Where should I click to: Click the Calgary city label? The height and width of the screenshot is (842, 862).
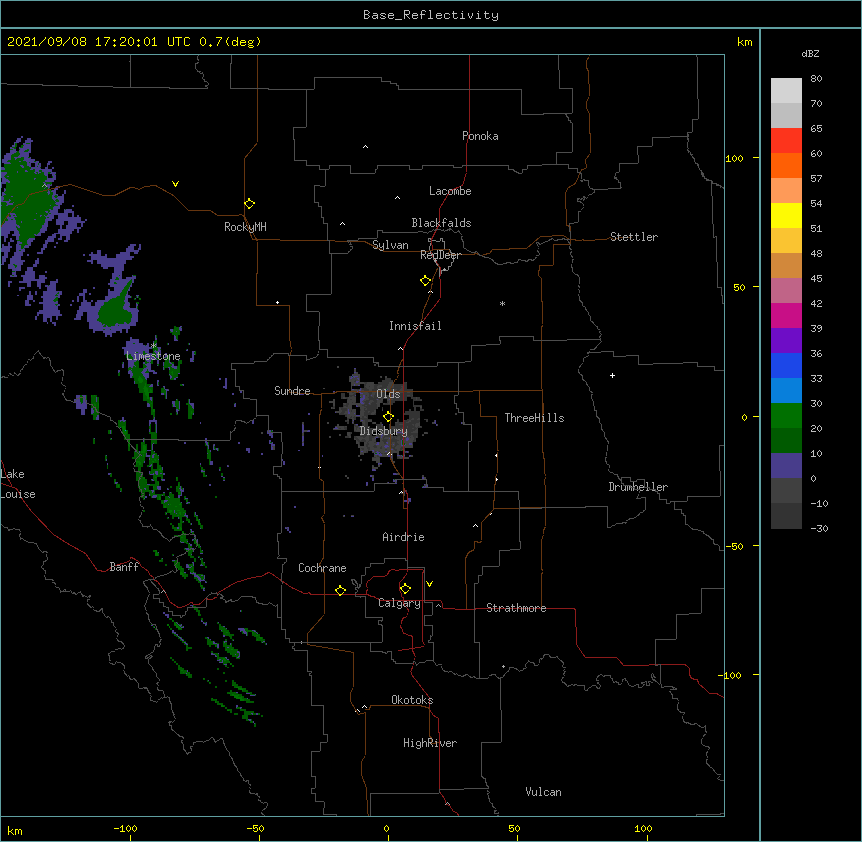point(400,603)
